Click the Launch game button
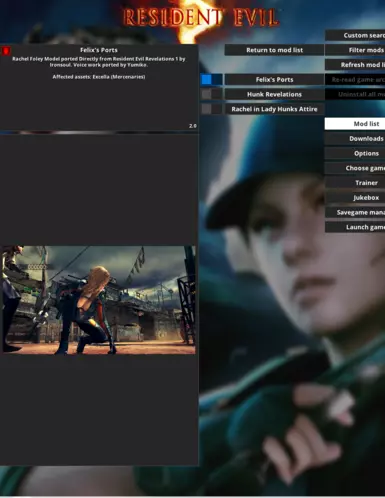 pos(355,227)
